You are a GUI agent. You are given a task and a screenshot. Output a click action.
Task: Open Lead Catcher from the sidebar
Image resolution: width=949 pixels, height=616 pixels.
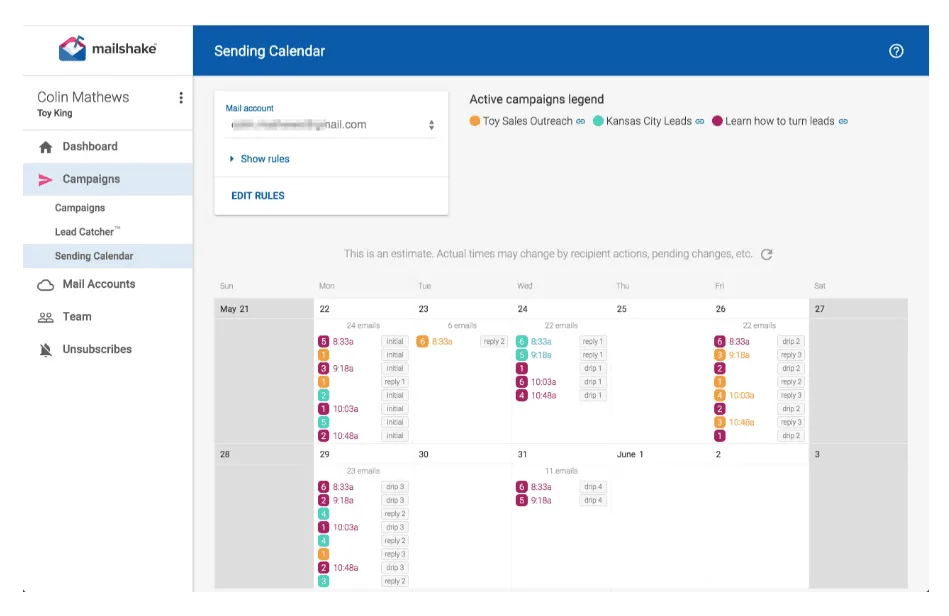(86, 231)
